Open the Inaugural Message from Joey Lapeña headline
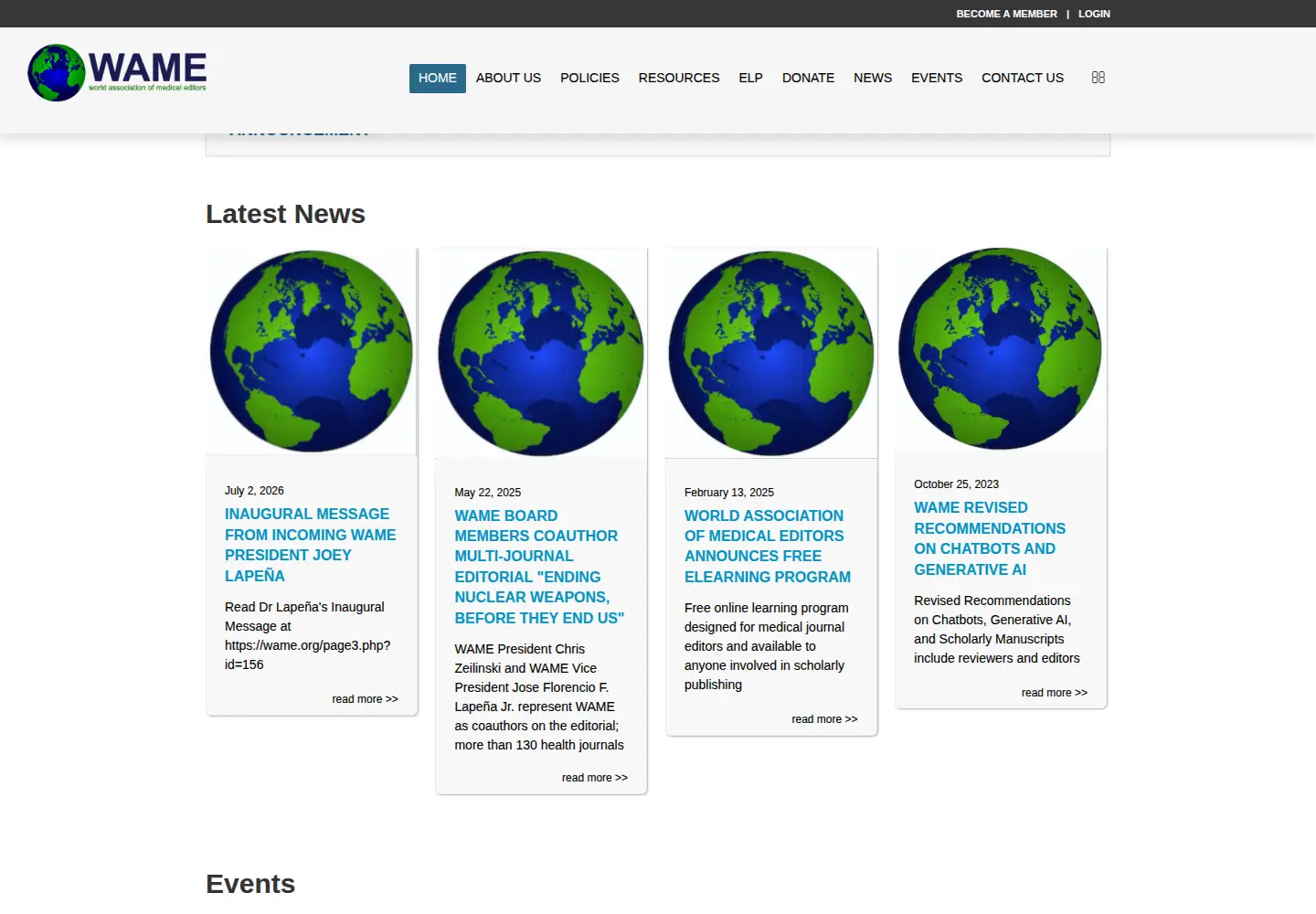The width and height of the screenshot is (1316, 914). (x=311, y=545)
